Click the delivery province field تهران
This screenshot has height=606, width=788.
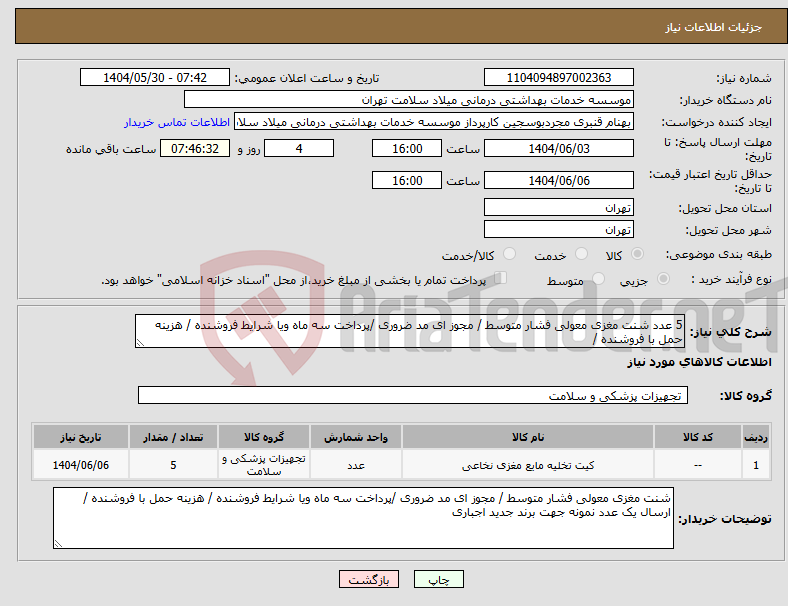pyautogui.click(x=558, y=208)
